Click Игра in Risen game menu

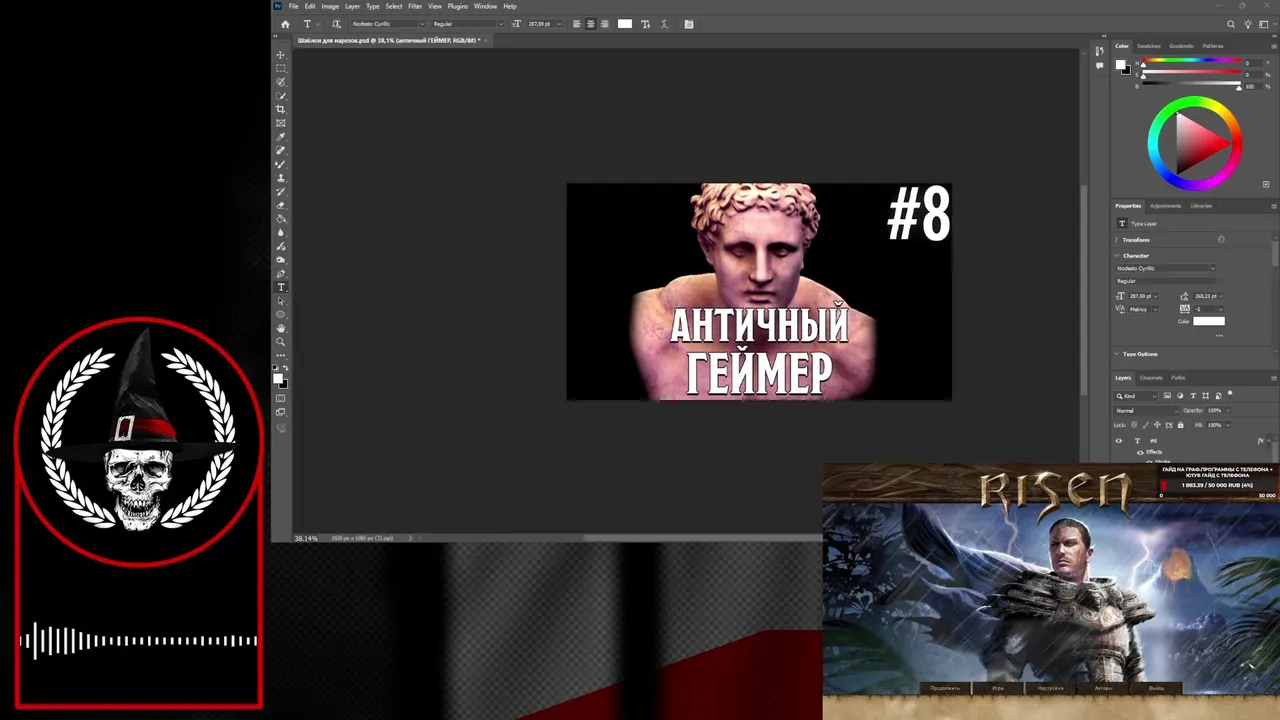[998, 688]
